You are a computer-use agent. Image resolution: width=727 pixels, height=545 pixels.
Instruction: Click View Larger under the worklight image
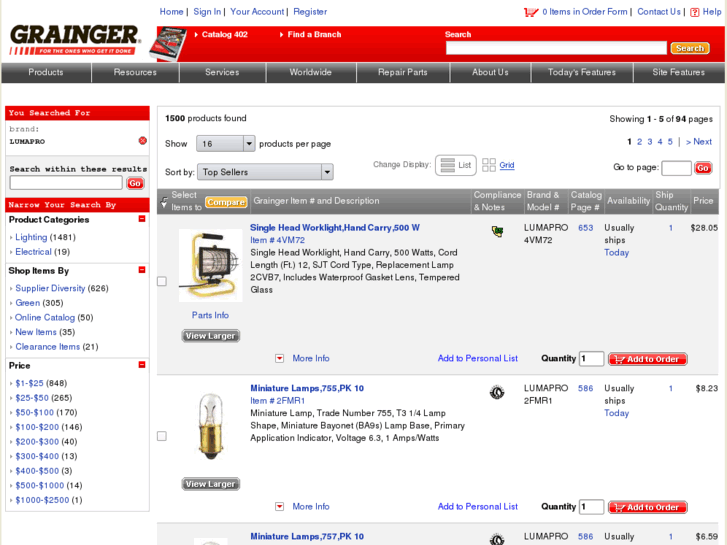coord(210,336)
